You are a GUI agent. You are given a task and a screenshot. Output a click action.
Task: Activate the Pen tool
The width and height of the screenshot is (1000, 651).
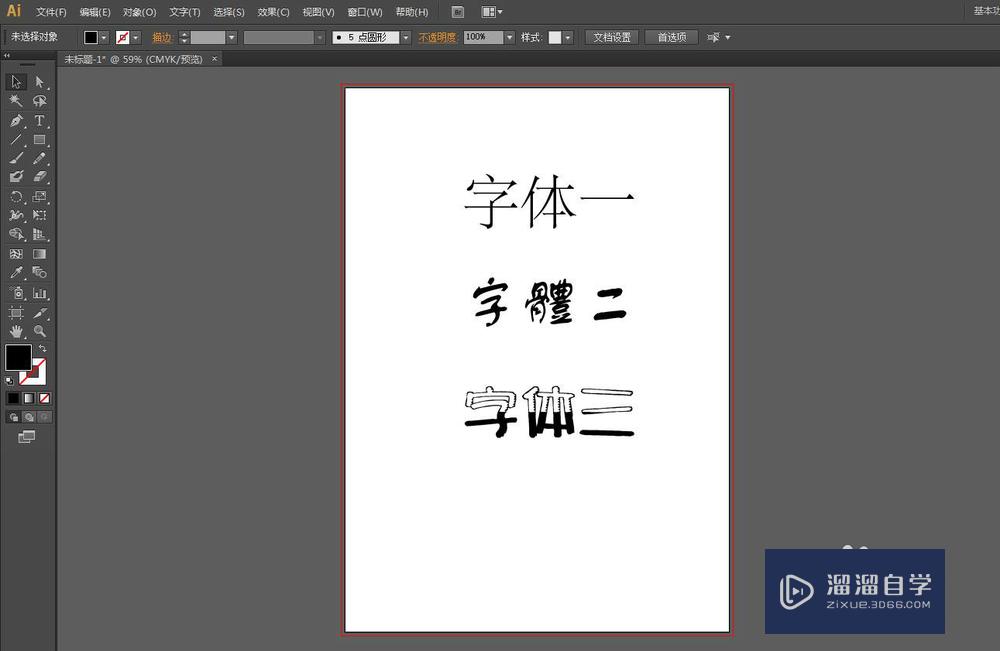(16, 119)
